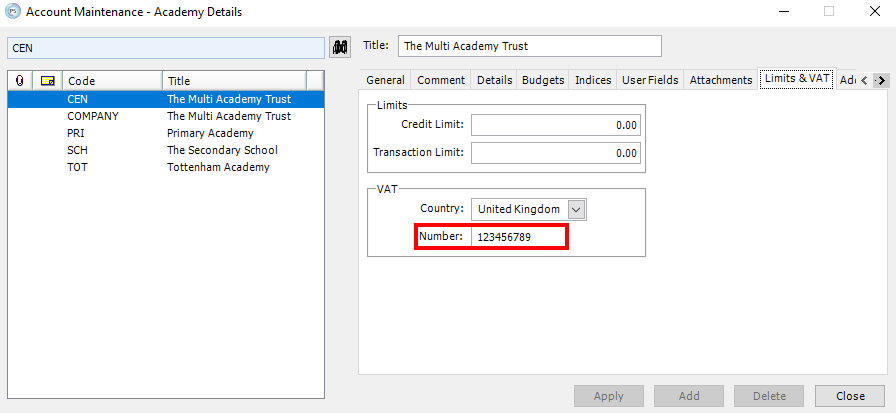
Task: Select the Budgets tab
Action: click(543, 80)
